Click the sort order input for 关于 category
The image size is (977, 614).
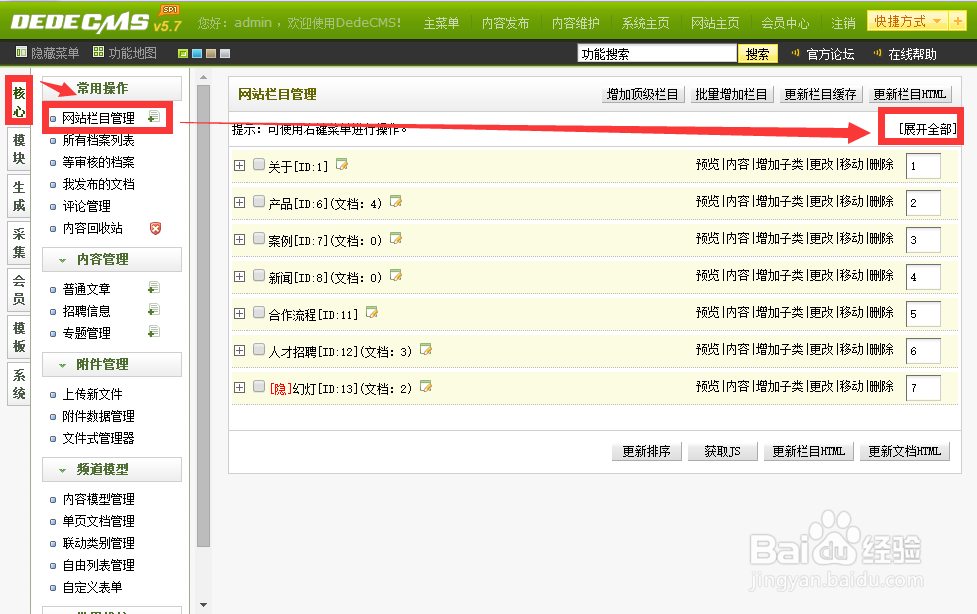pos(924,164)
